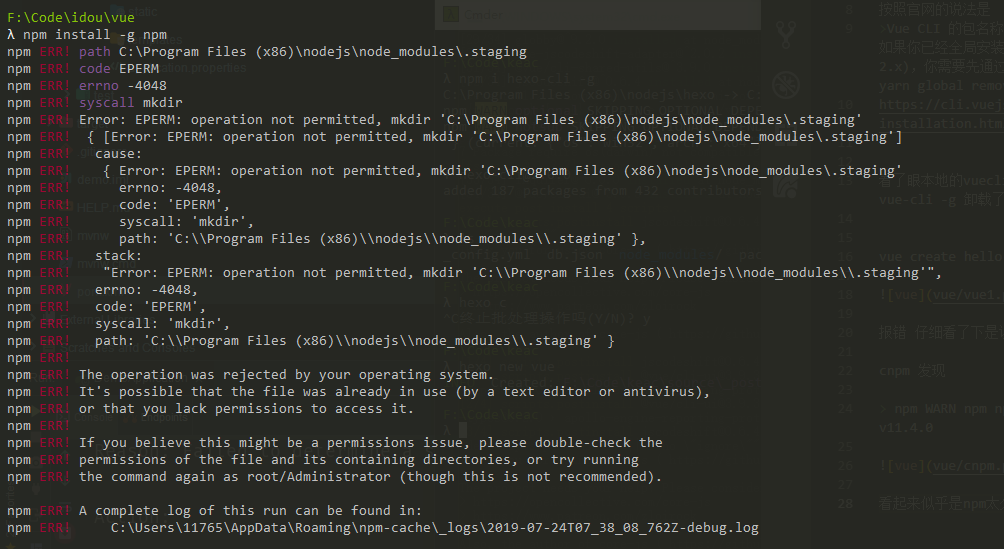Click the 'code EPERM' line
Viewport: 1004px width, 549px height.
tap(119, 69)
